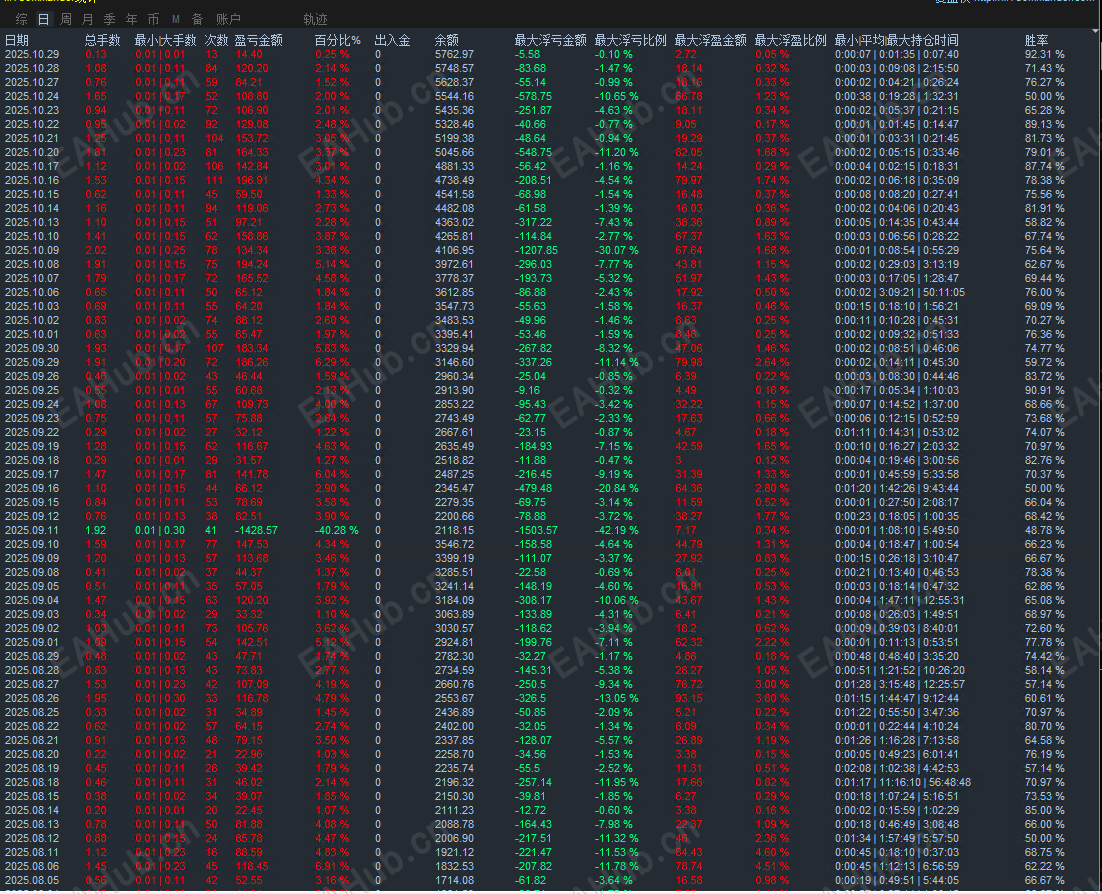1102x894 pixels.
Task: Open the 年 yearly statistics view
Action: click(x=132, y=18)
